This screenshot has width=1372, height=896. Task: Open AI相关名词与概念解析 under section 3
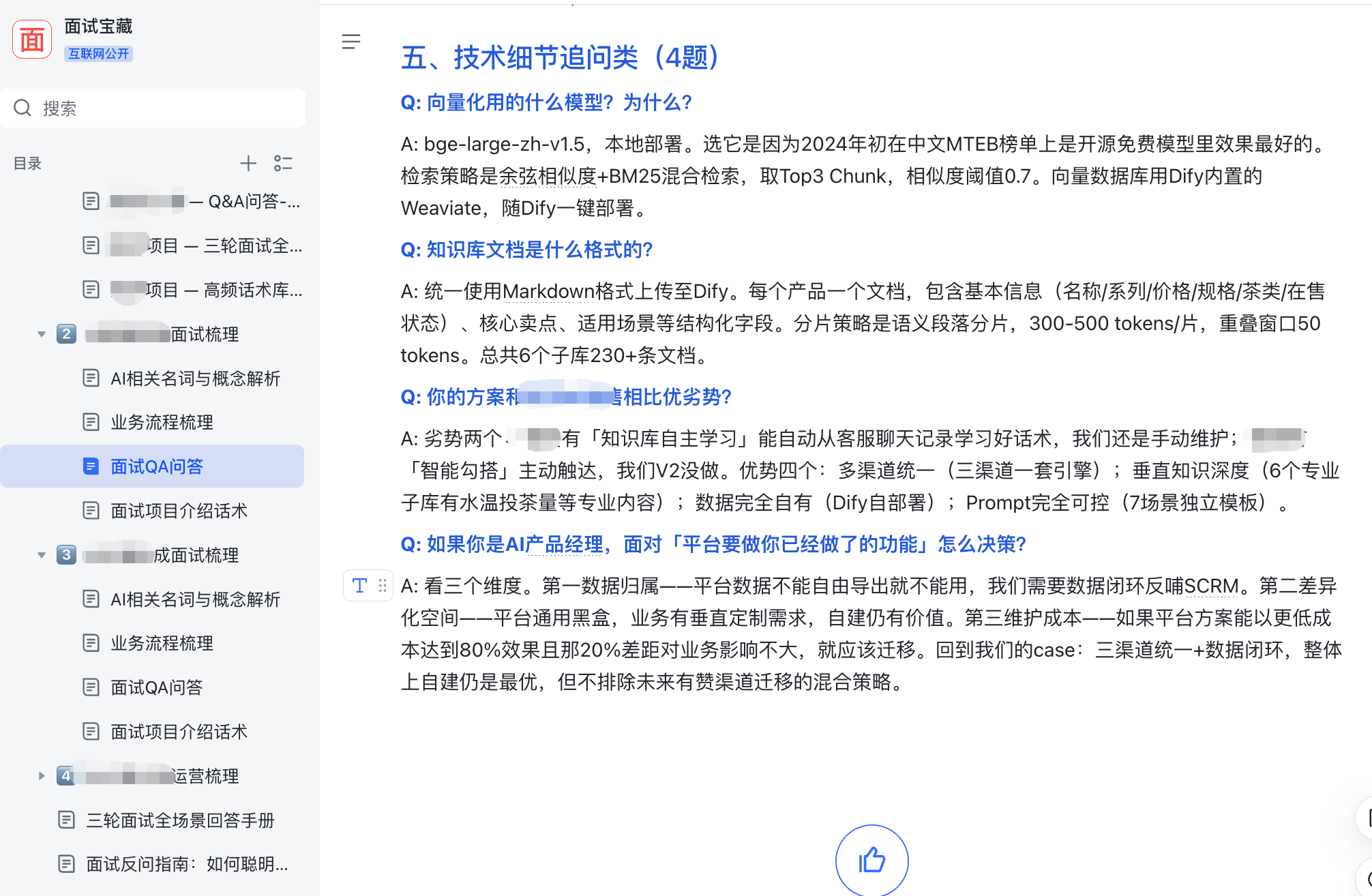[195, 599]
